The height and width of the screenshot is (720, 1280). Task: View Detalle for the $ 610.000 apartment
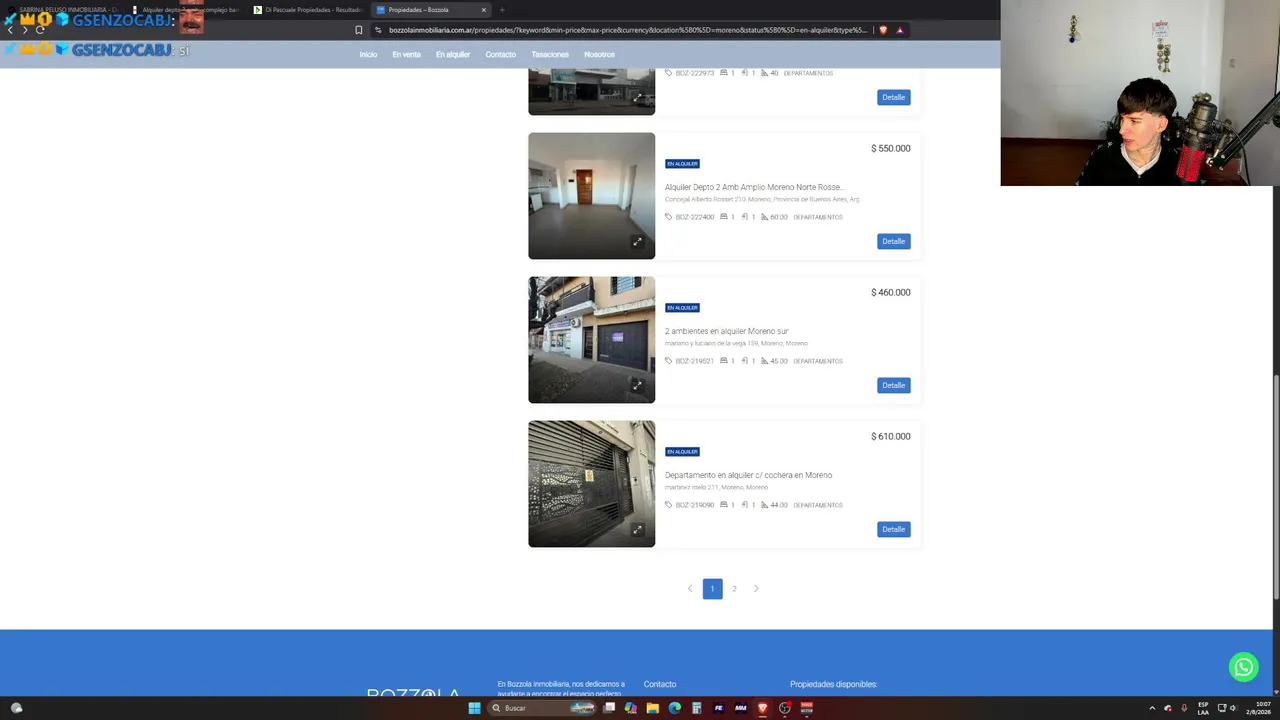894,529
